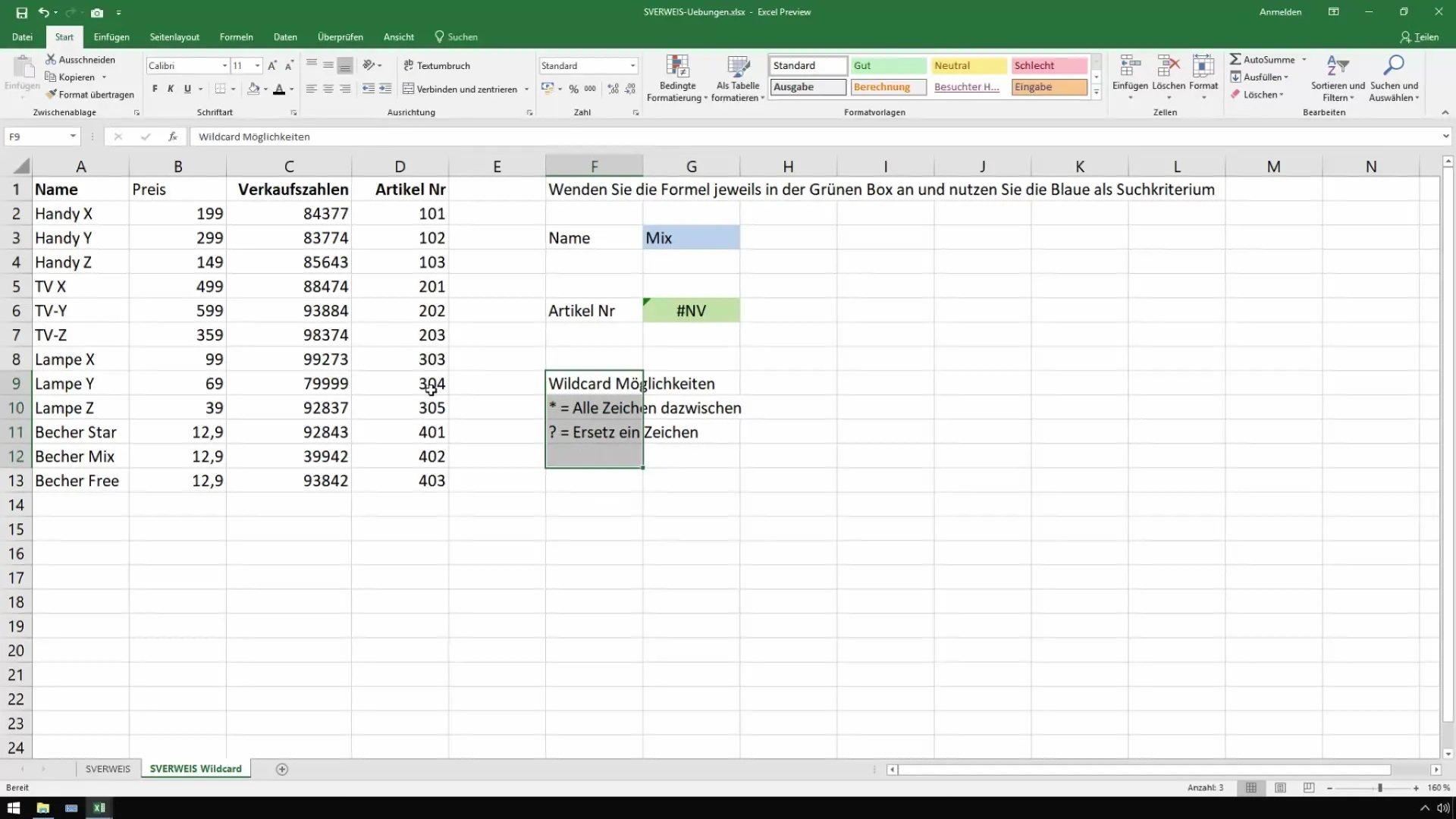This screenshot has width=1456, height=819.
Task: Expand the Formatvorlagen gallery
Action: tap(1096, 93)
